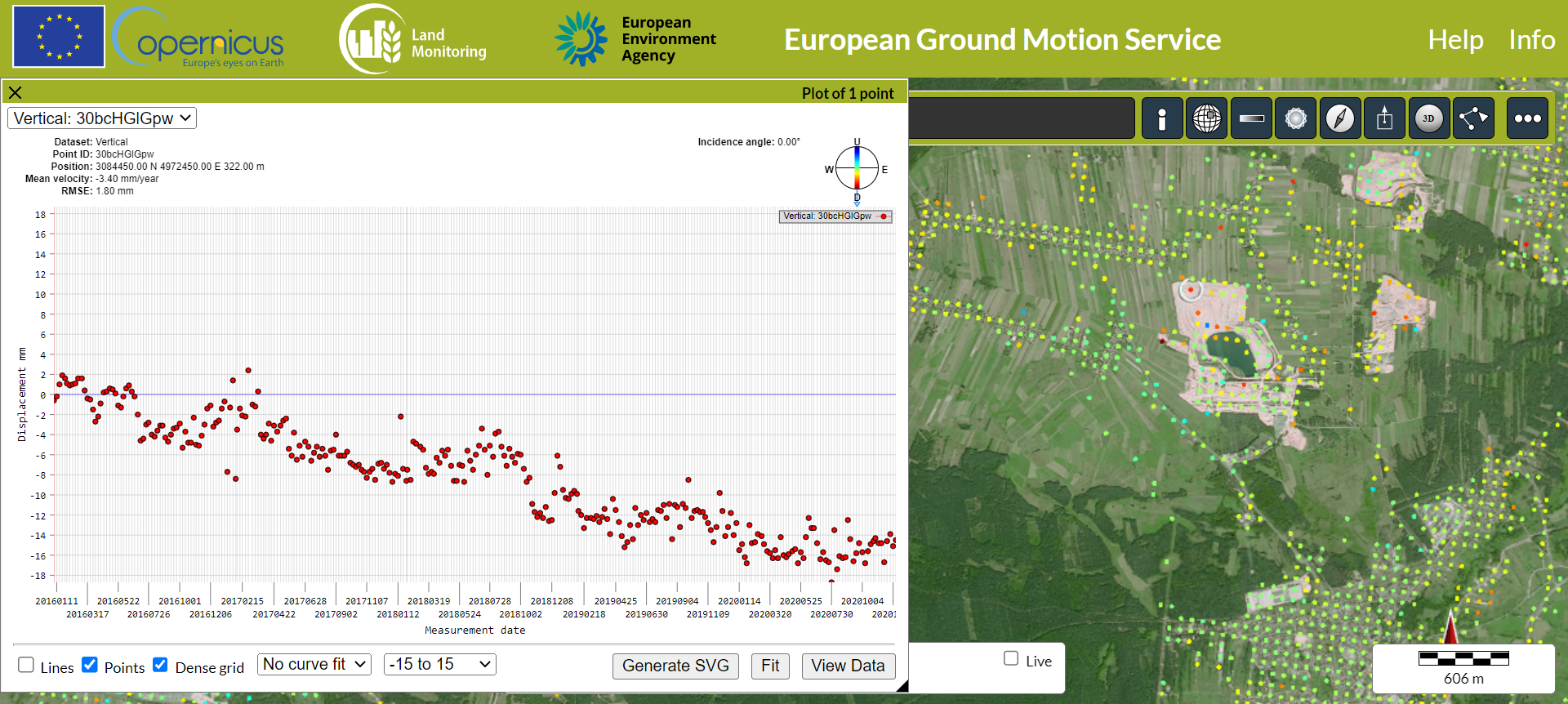Click Generate SVG button
Viewport: 1568px width, 704px height.
click(675, 666)
